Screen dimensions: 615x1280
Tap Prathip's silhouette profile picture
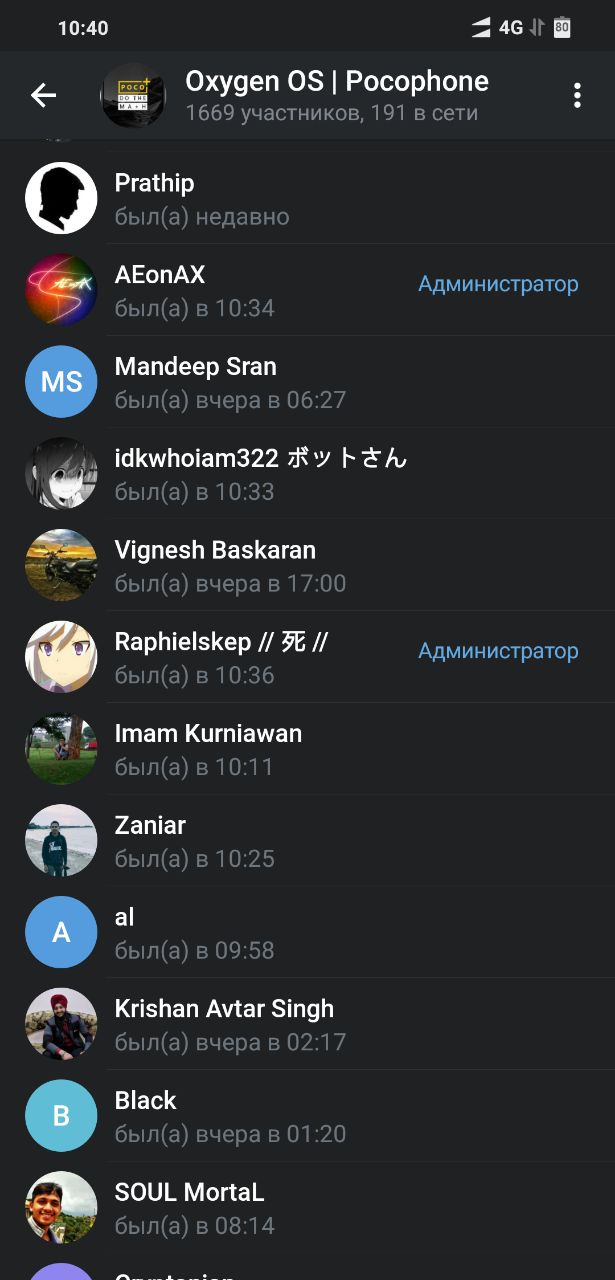coord(61,198)
